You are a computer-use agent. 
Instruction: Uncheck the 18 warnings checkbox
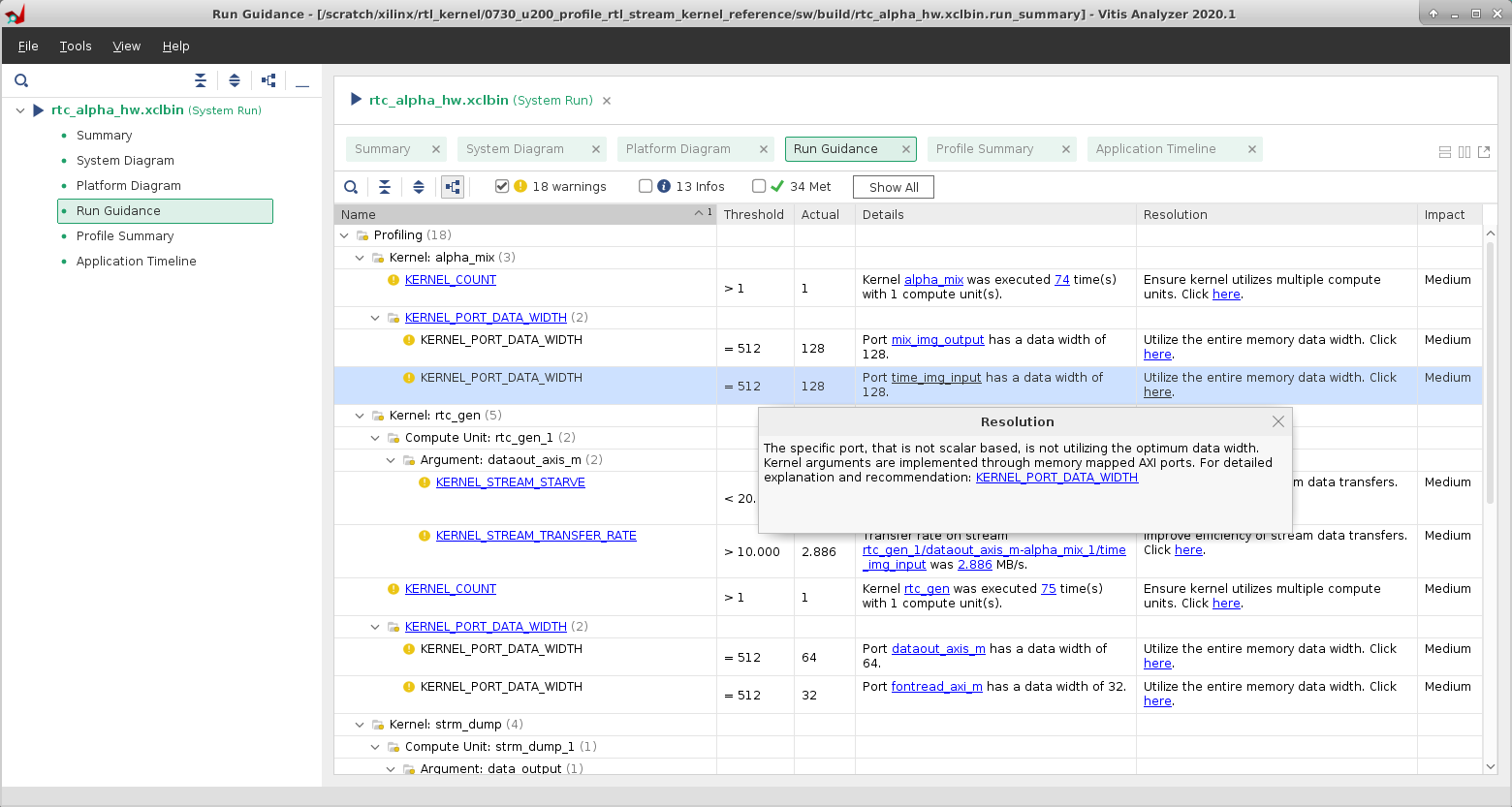pos(502,186)
